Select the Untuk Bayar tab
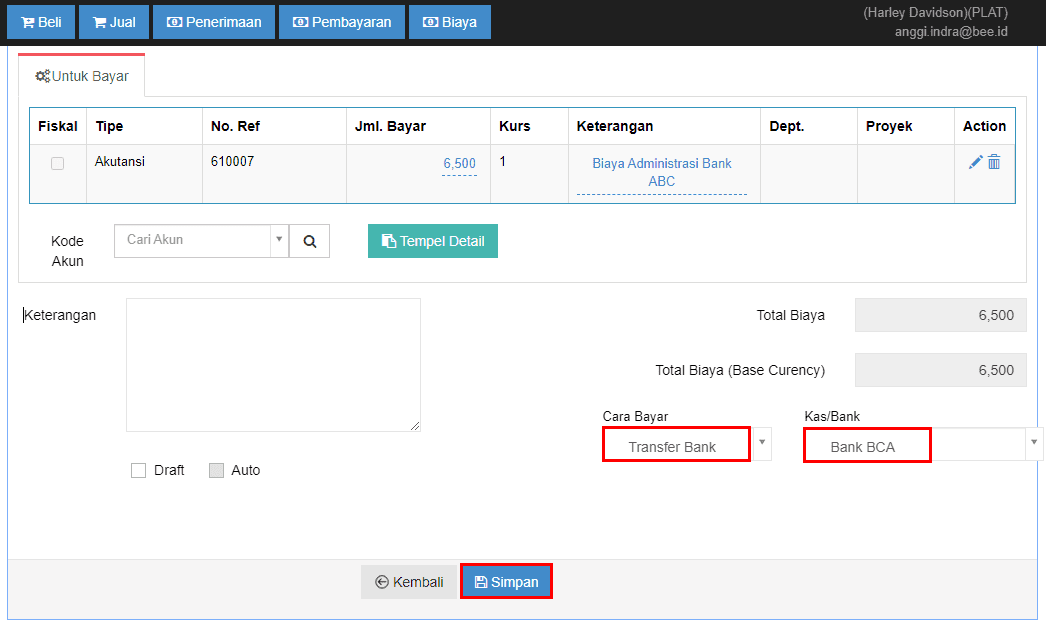Viewport: 1046px width, 625px height. click(82, 76)
